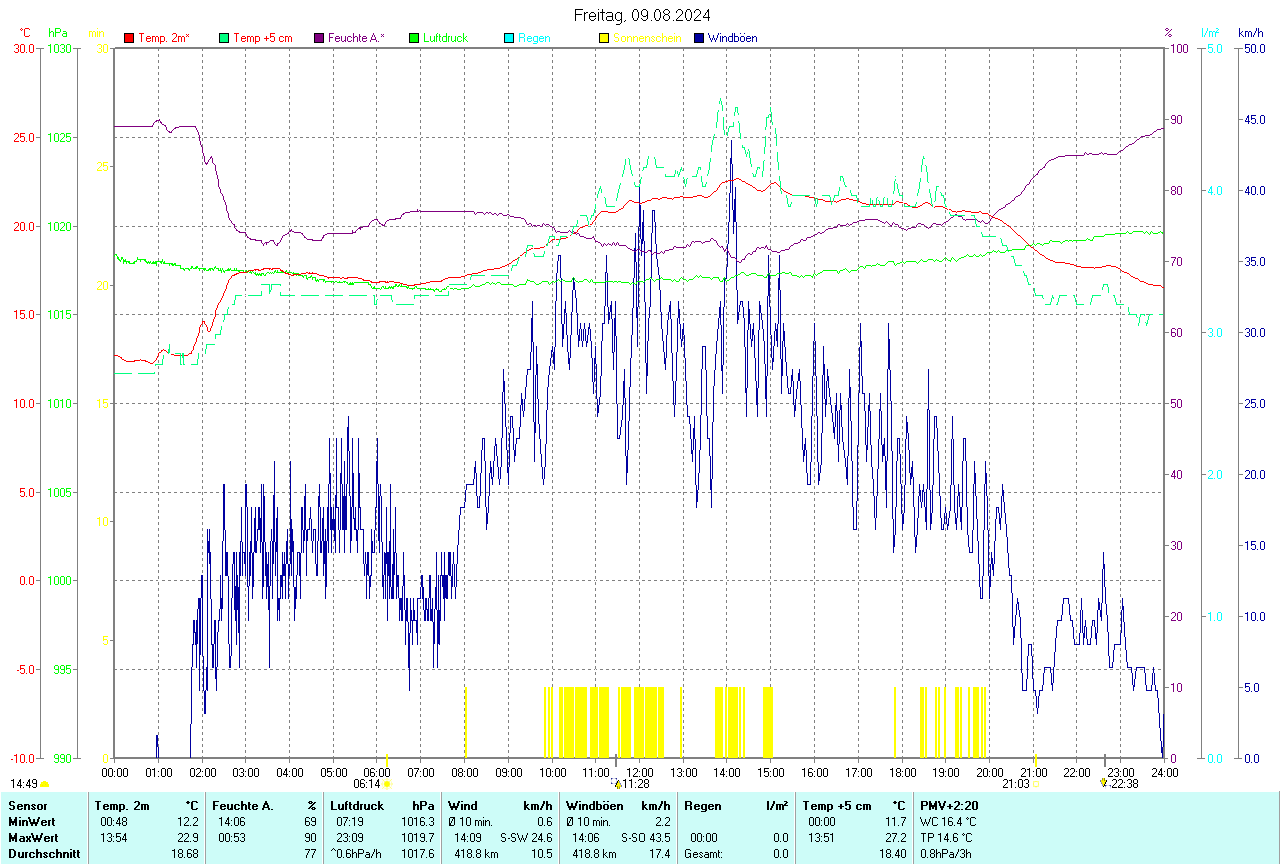Click the '1015' hPa axis value
The width and height of the screenshot is (1280, 864).
(x=59, y=315)
